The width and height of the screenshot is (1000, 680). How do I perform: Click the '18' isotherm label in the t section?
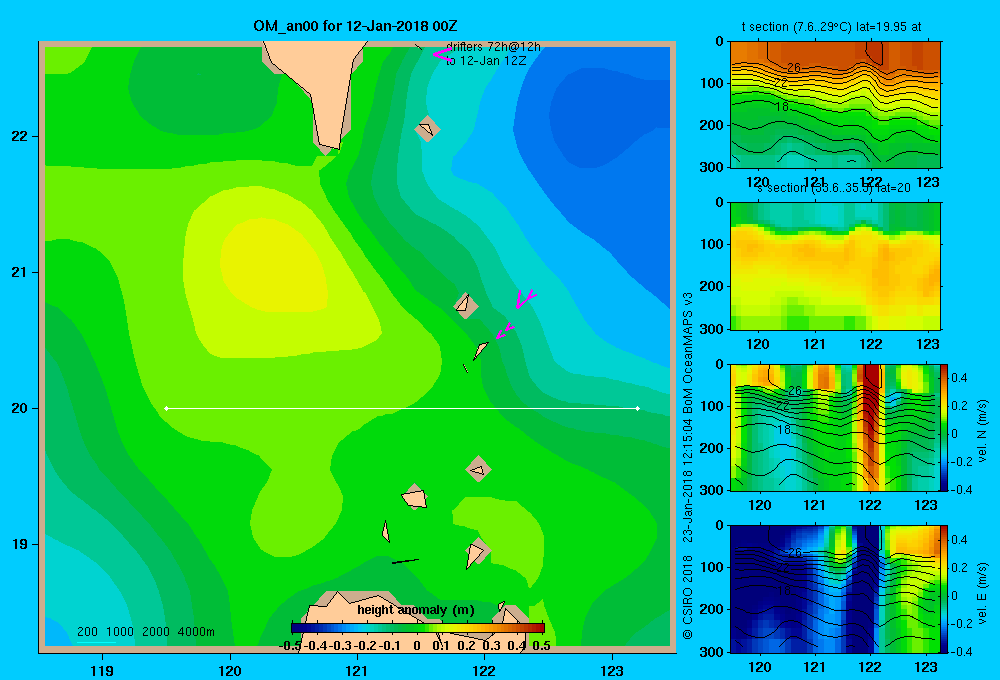click(783, 107)
